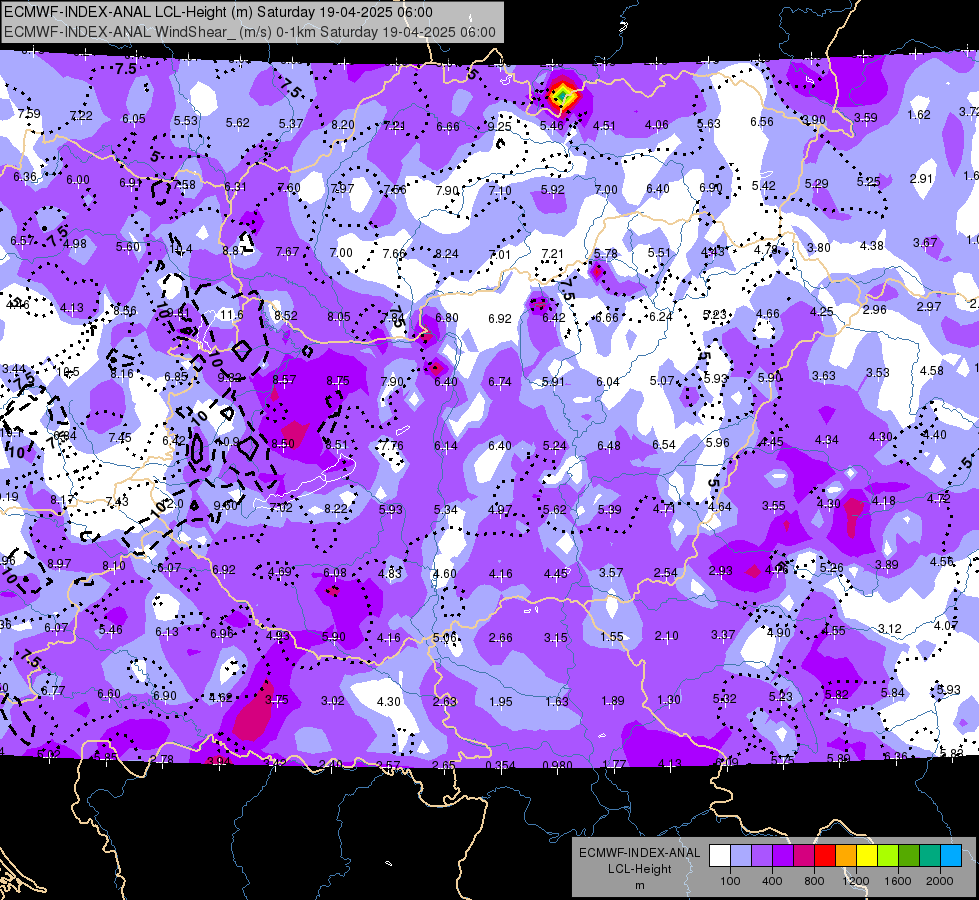Click the LCL-Height label inside the legend
This screenshot has height=900, width=979.
click(639, 869)
